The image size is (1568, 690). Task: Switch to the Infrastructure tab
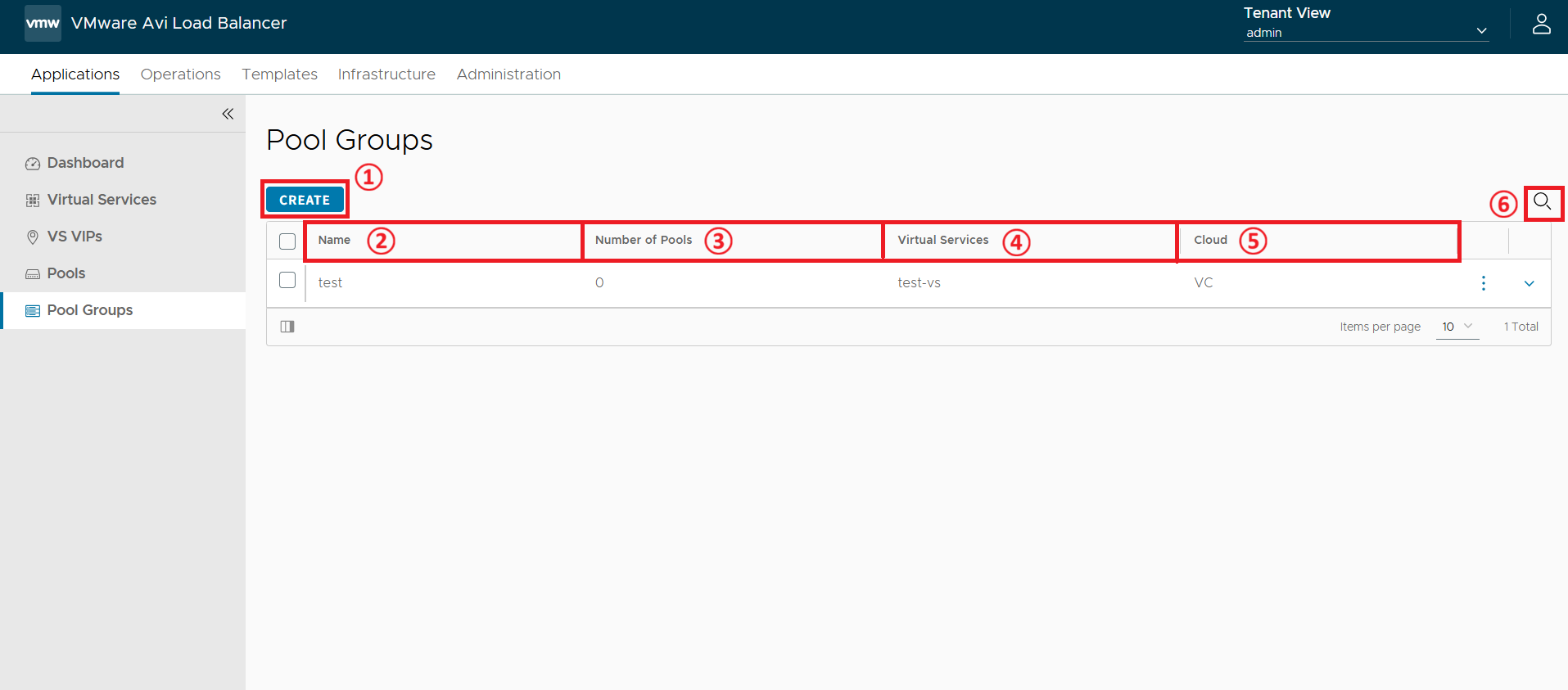(386, 74)
